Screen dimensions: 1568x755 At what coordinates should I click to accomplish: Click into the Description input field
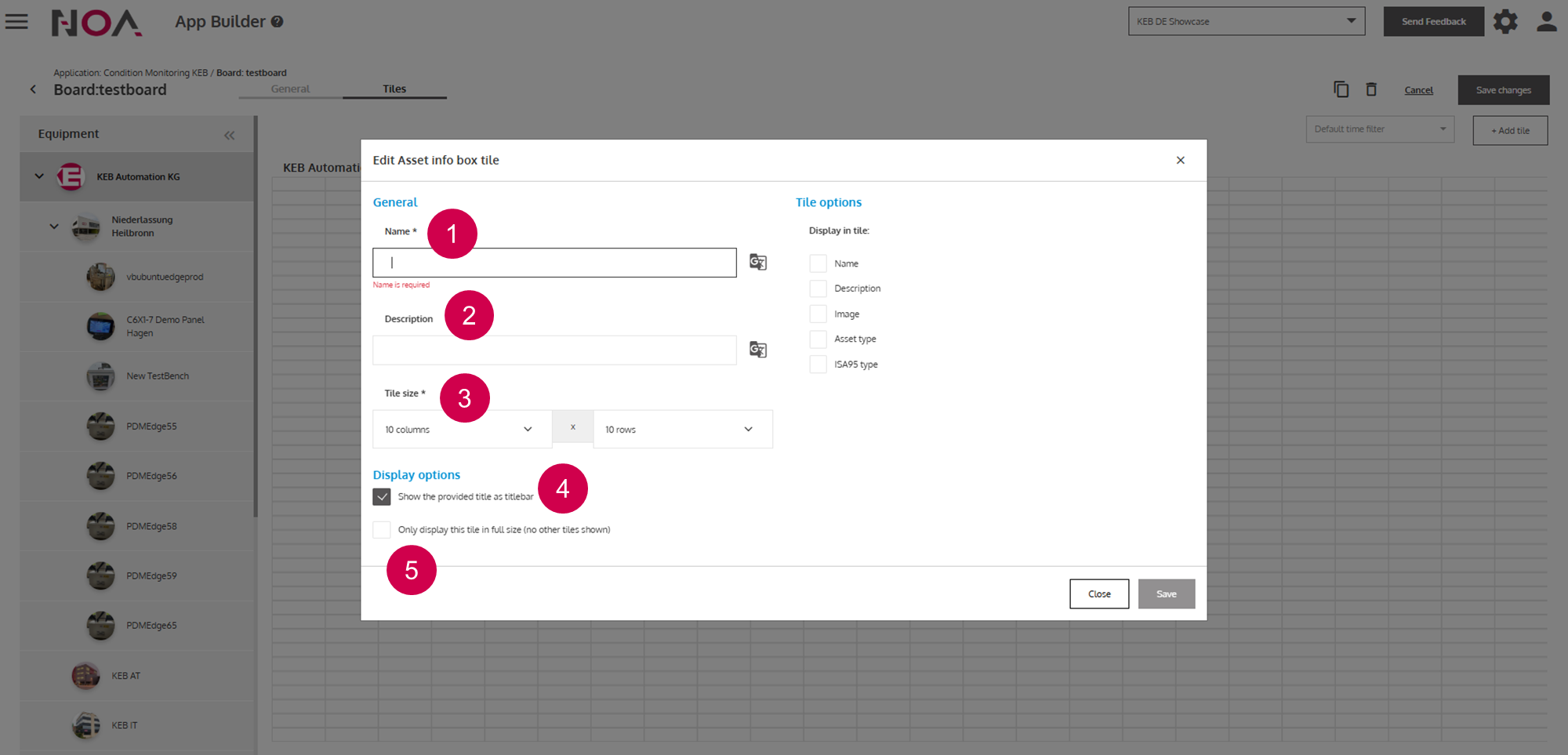point(554,350)
